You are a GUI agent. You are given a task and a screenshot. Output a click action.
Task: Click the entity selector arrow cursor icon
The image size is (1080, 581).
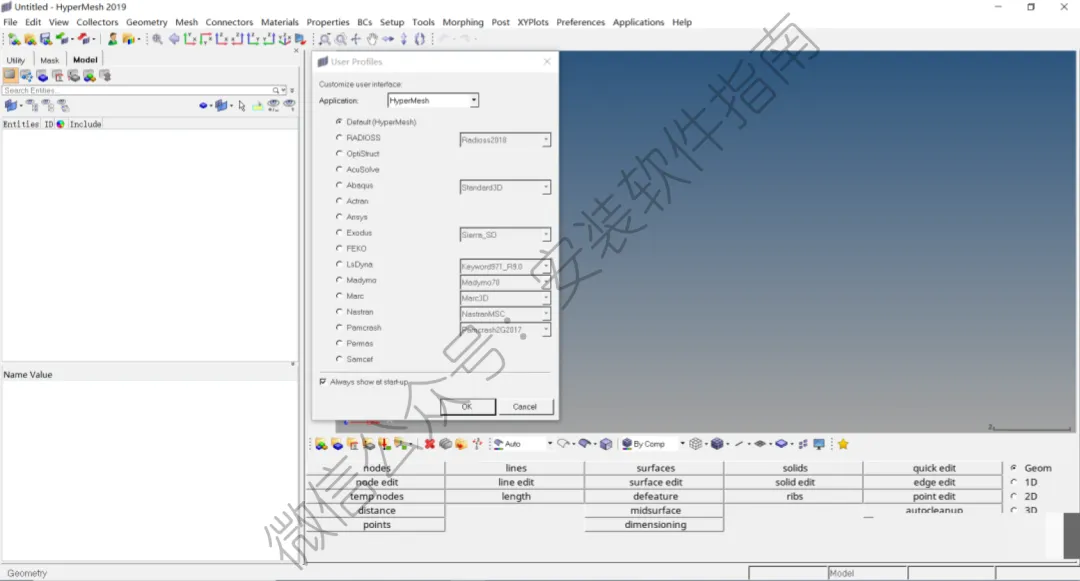click(242, 106)
